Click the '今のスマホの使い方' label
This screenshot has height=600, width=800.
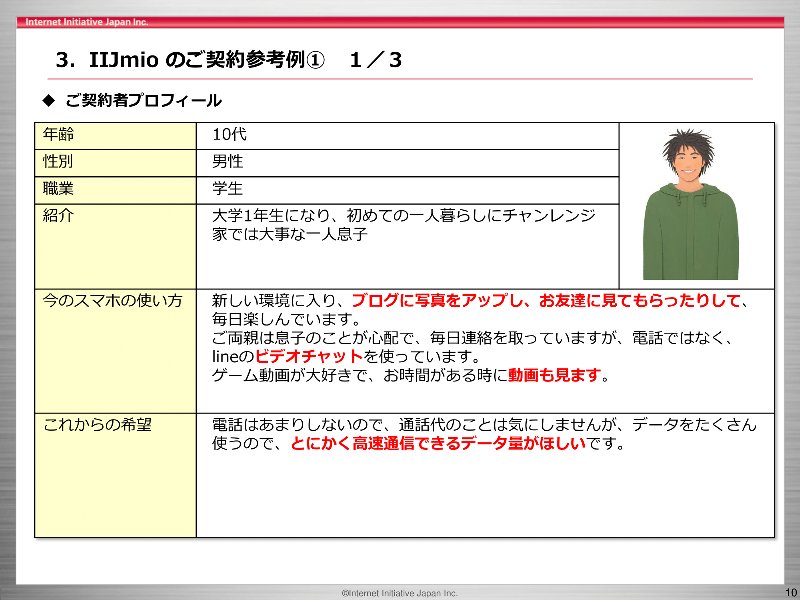pos(112,301)
